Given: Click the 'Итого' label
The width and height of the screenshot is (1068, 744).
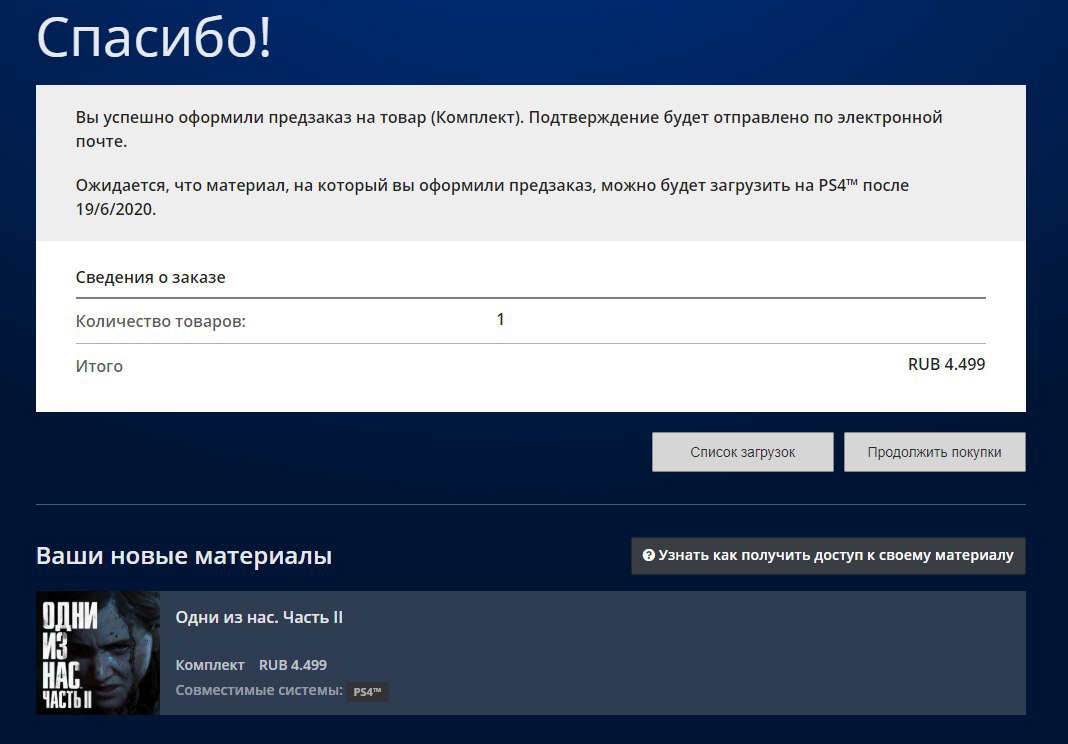Looking at the screenshot, I should (x=99, y=367).
